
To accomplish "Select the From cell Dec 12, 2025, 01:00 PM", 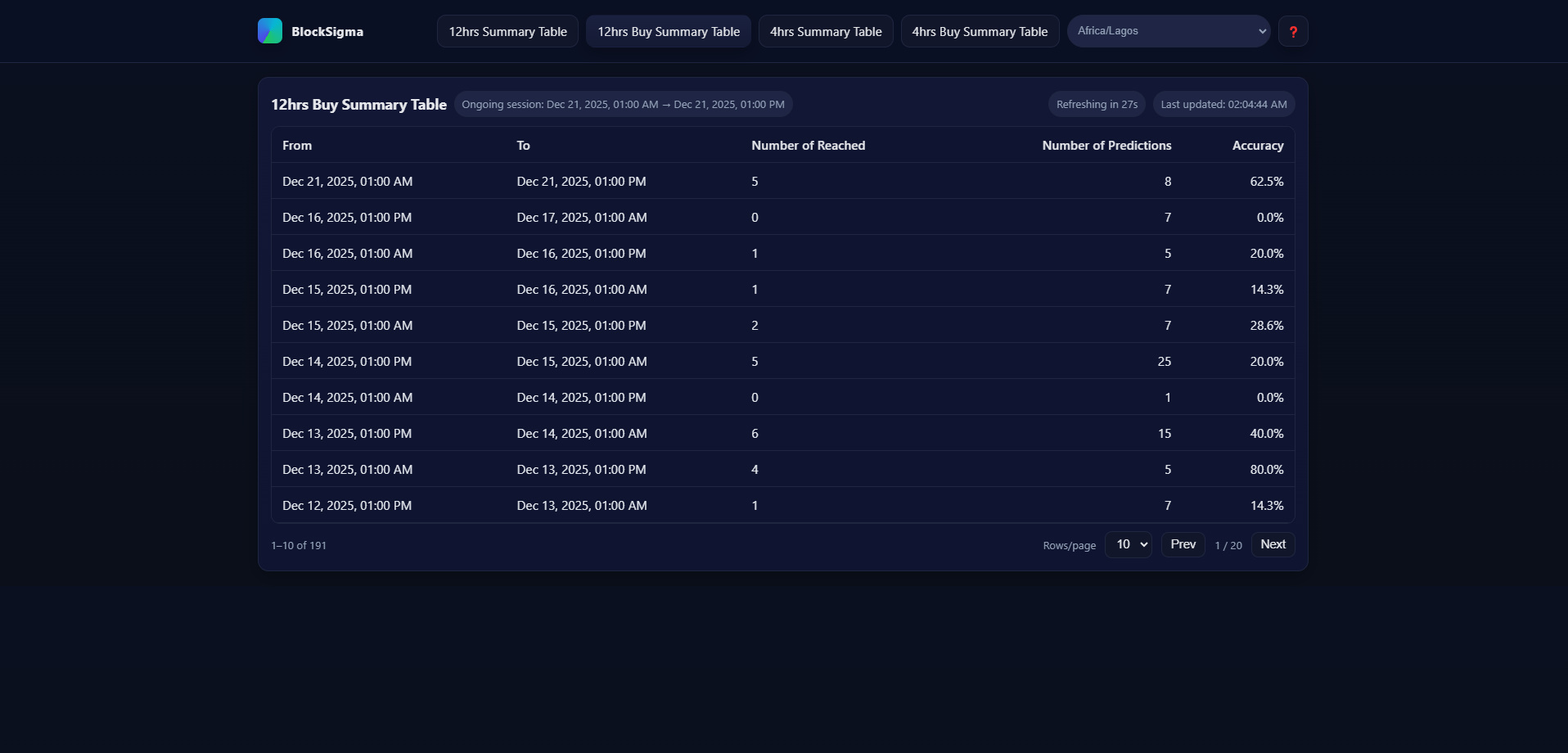I will (x=347, y=505).
